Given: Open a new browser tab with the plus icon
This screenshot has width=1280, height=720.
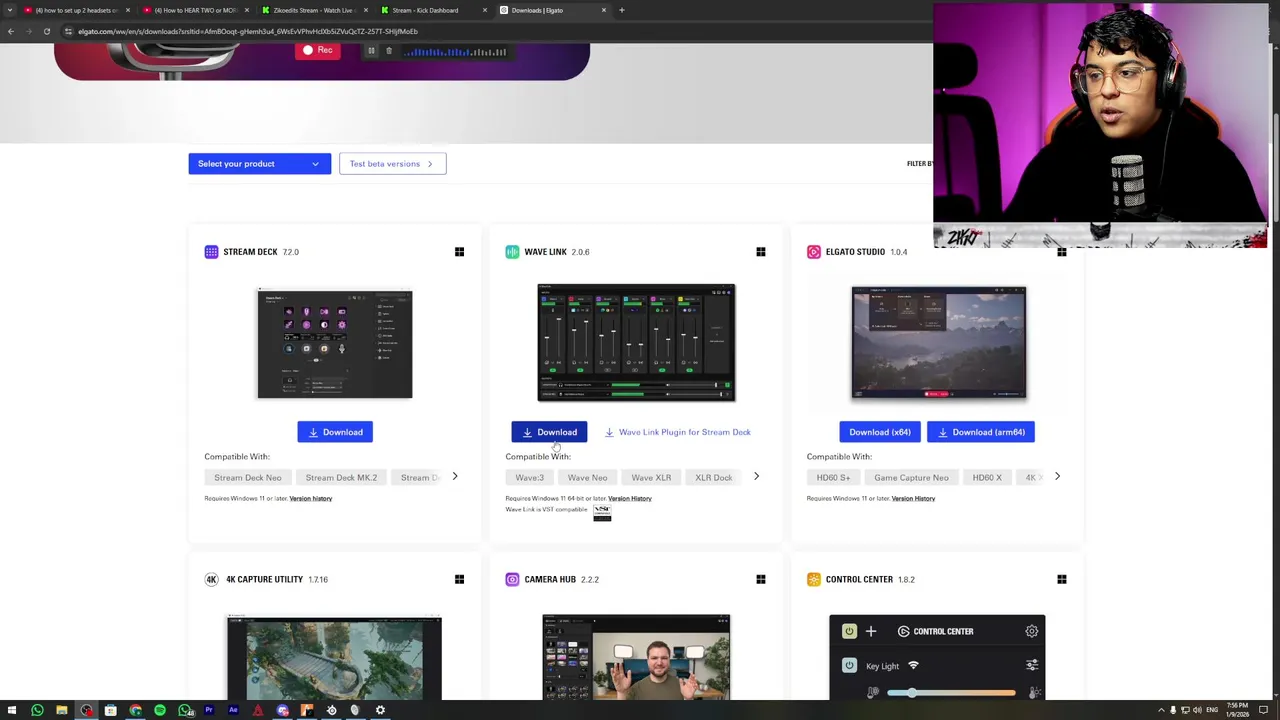Looking at the screenshot, I should click(621, 10).
